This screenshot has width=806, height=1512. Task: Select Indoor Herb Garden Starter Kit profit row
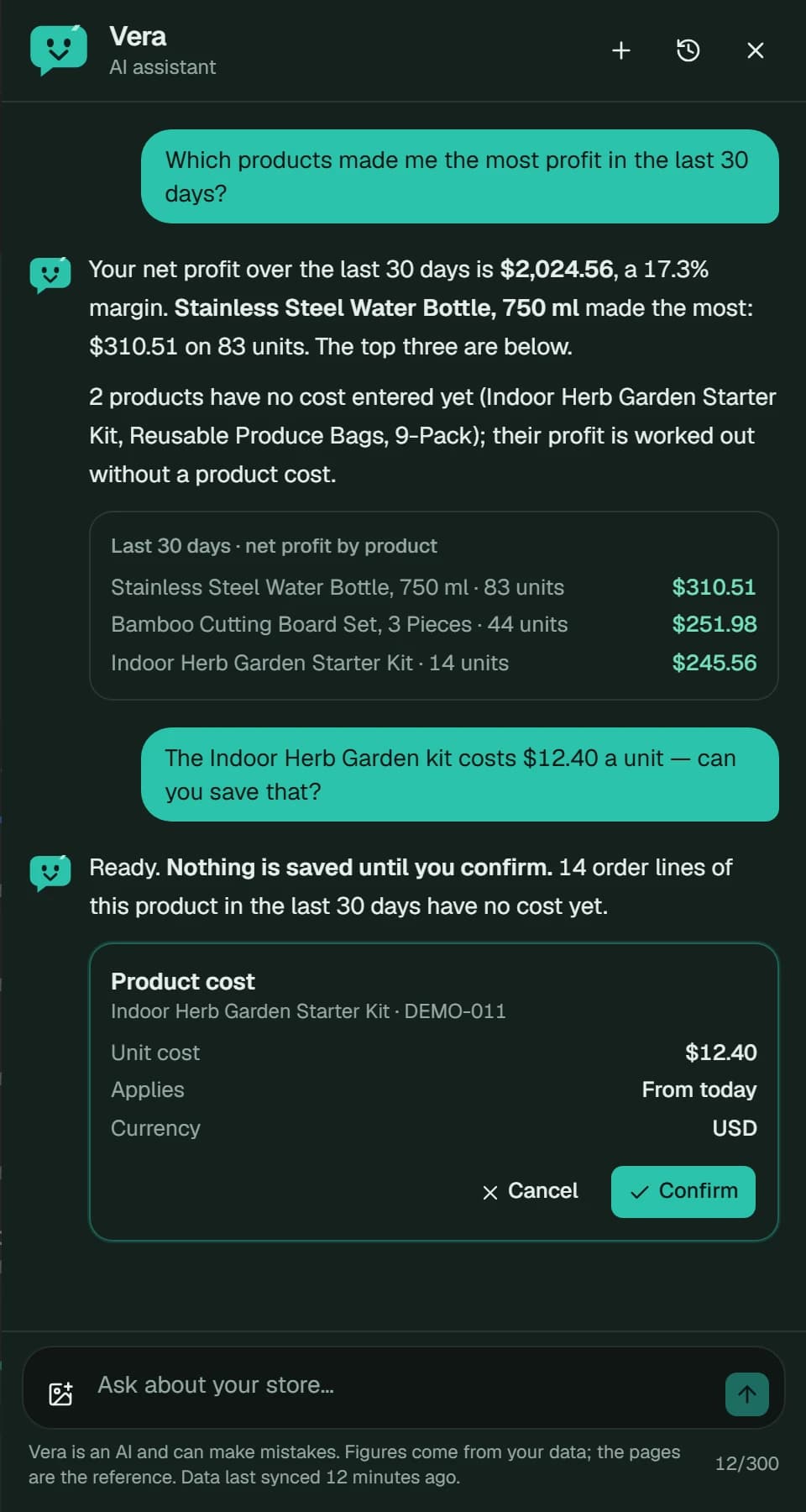[x=433, y=663]
